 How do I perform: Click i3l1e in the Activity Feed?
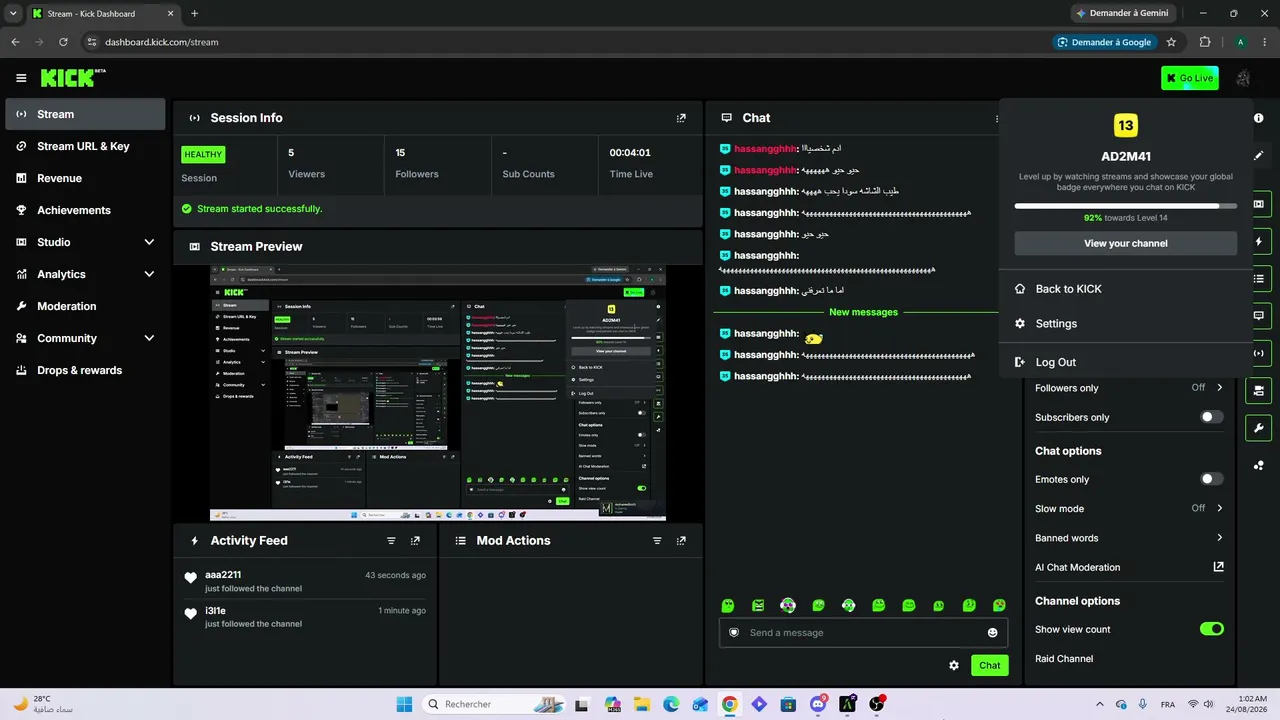[215, 611]
